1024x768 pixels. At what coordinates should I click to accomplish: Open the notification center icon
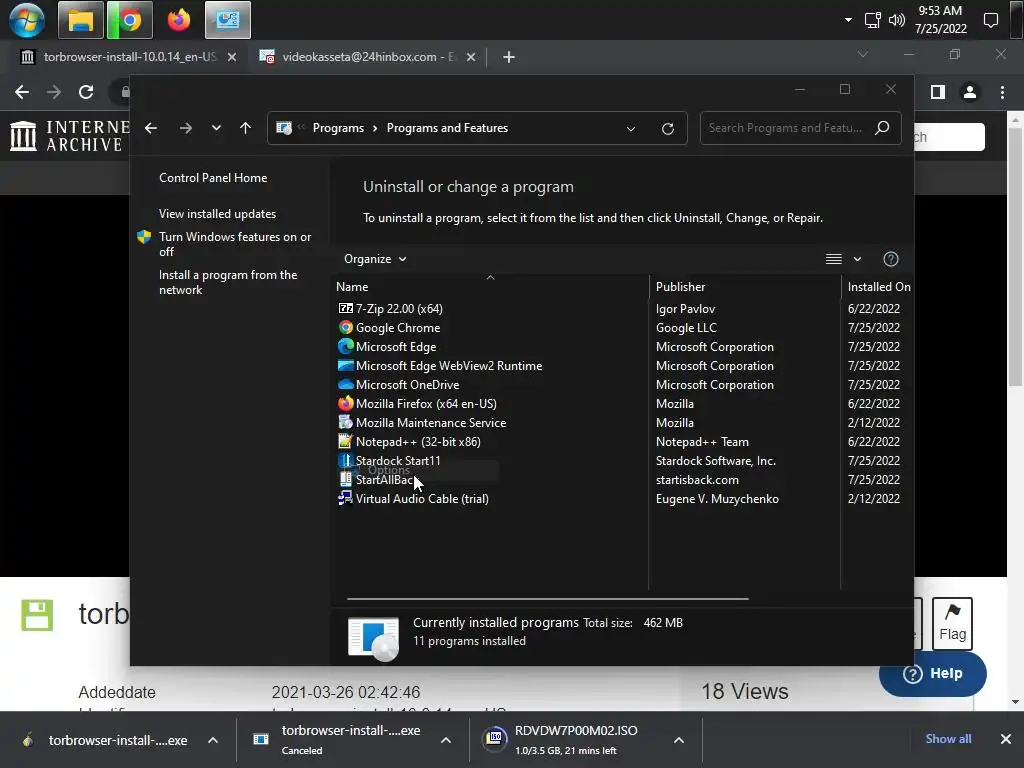[991, 20]
